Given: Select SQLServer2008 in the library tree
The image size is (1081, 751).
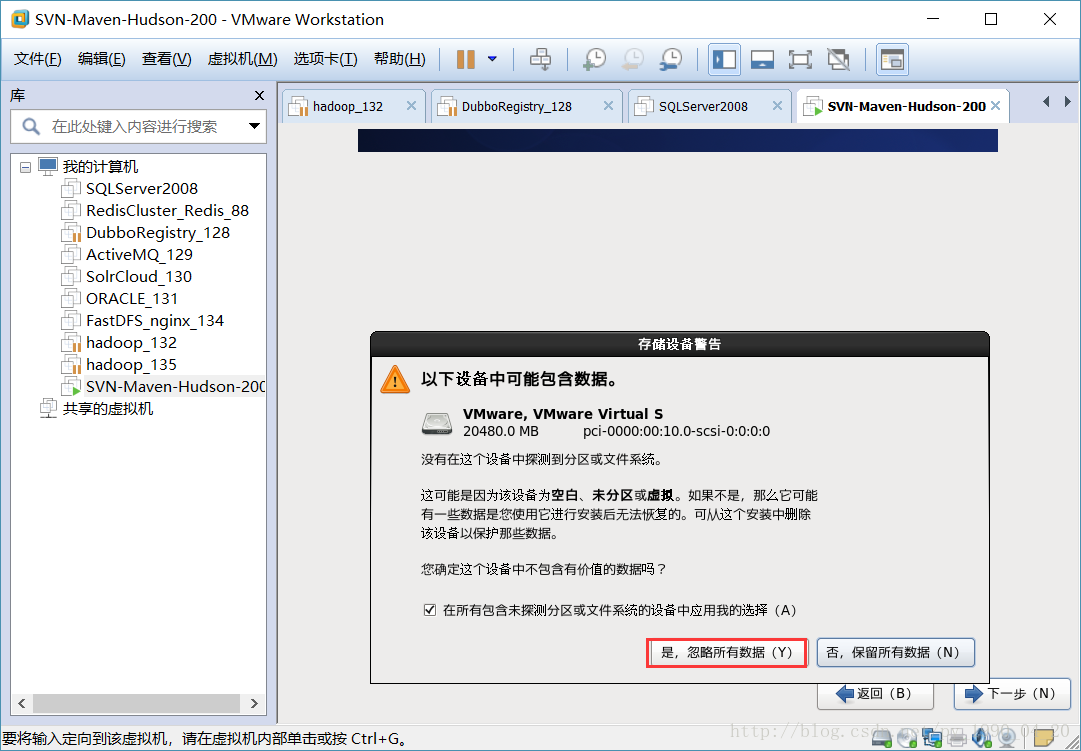Looking at the screenshot, I should click(x=141, y=189).
